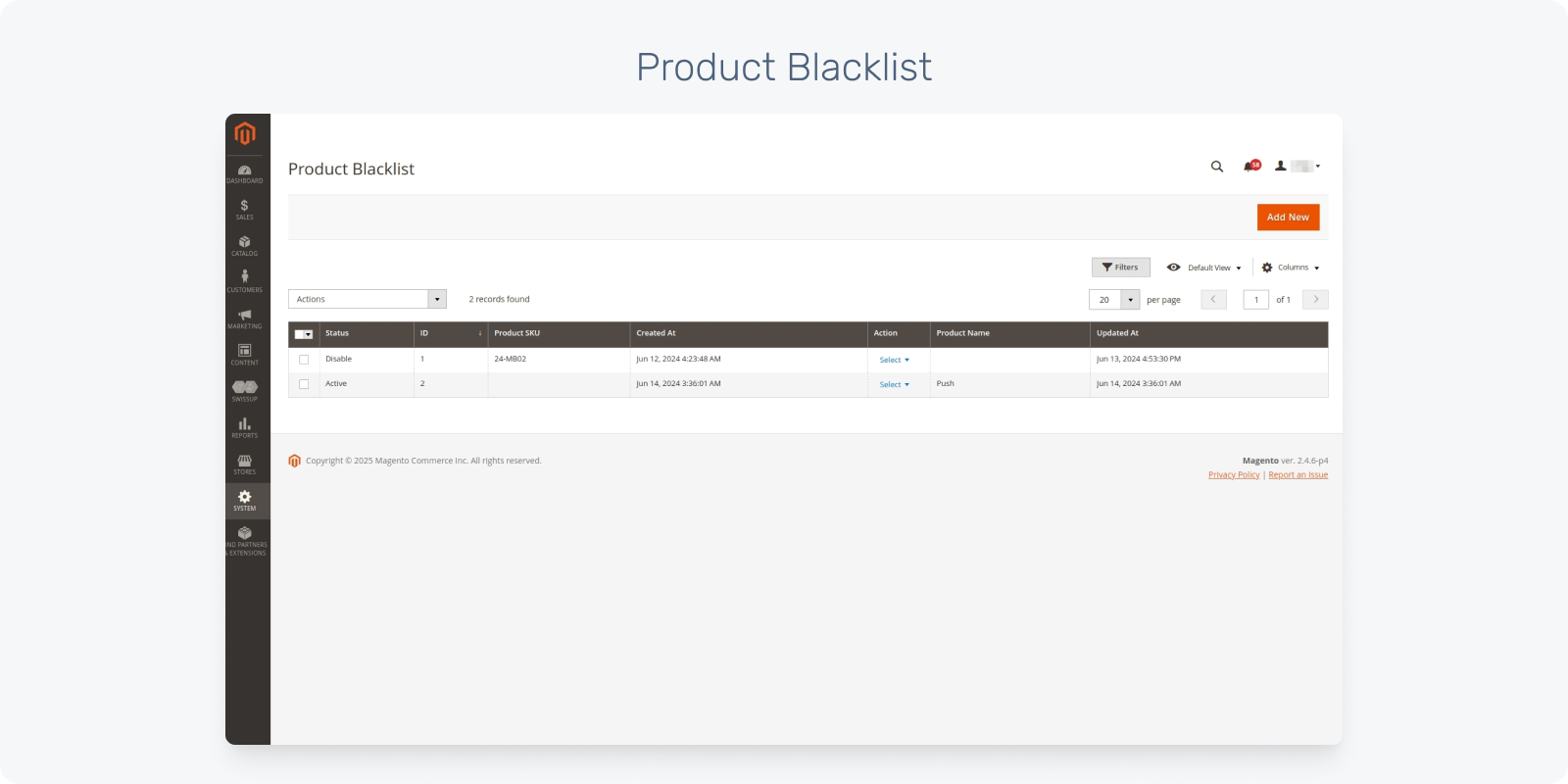Open the Columns dropdown
Screen dimensions: 1568x784
pyautogui.click(x=1291, y=268)
